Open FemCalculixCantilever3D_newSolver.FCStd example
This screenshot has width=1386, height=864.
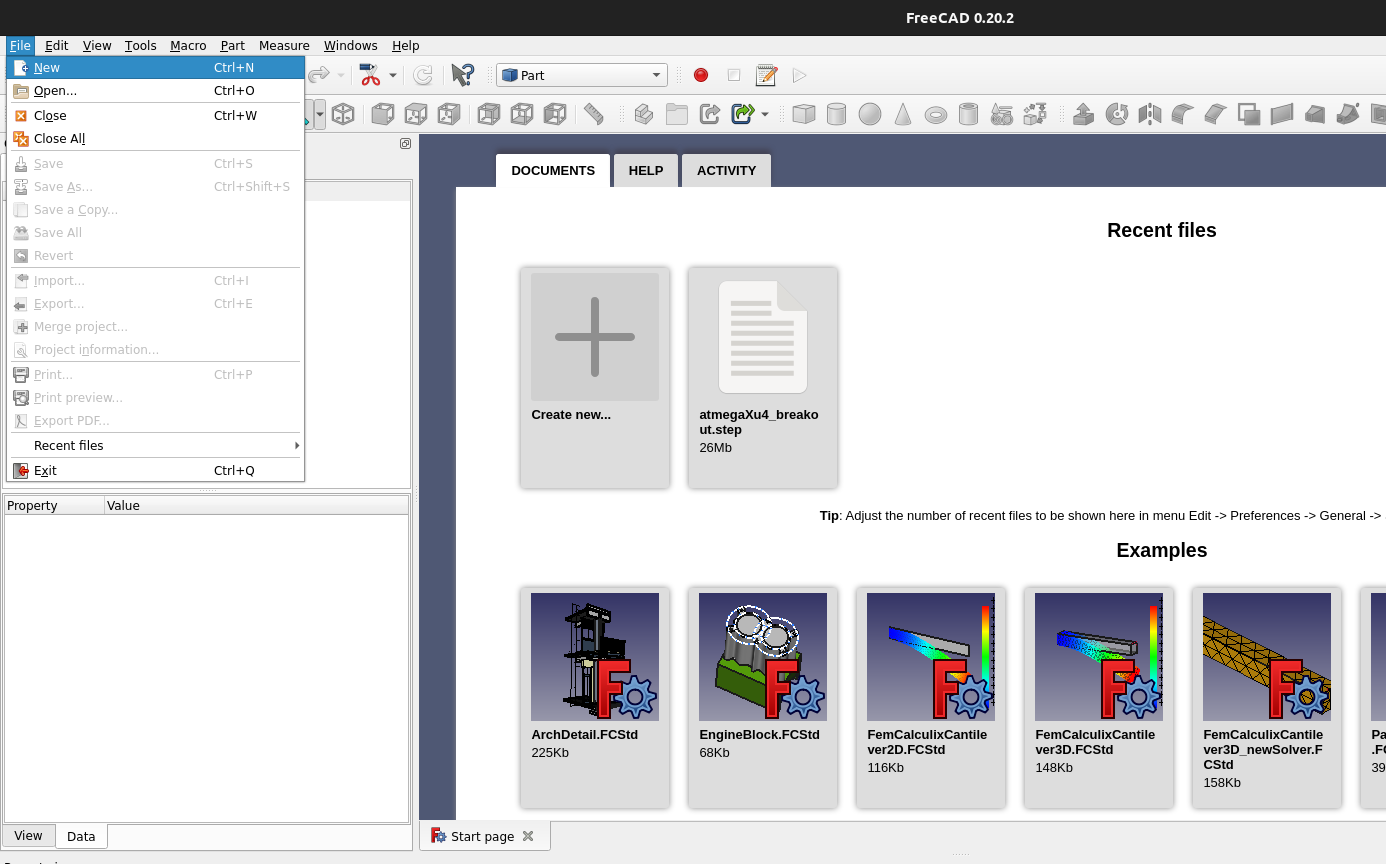click(x=1267, y=698)
